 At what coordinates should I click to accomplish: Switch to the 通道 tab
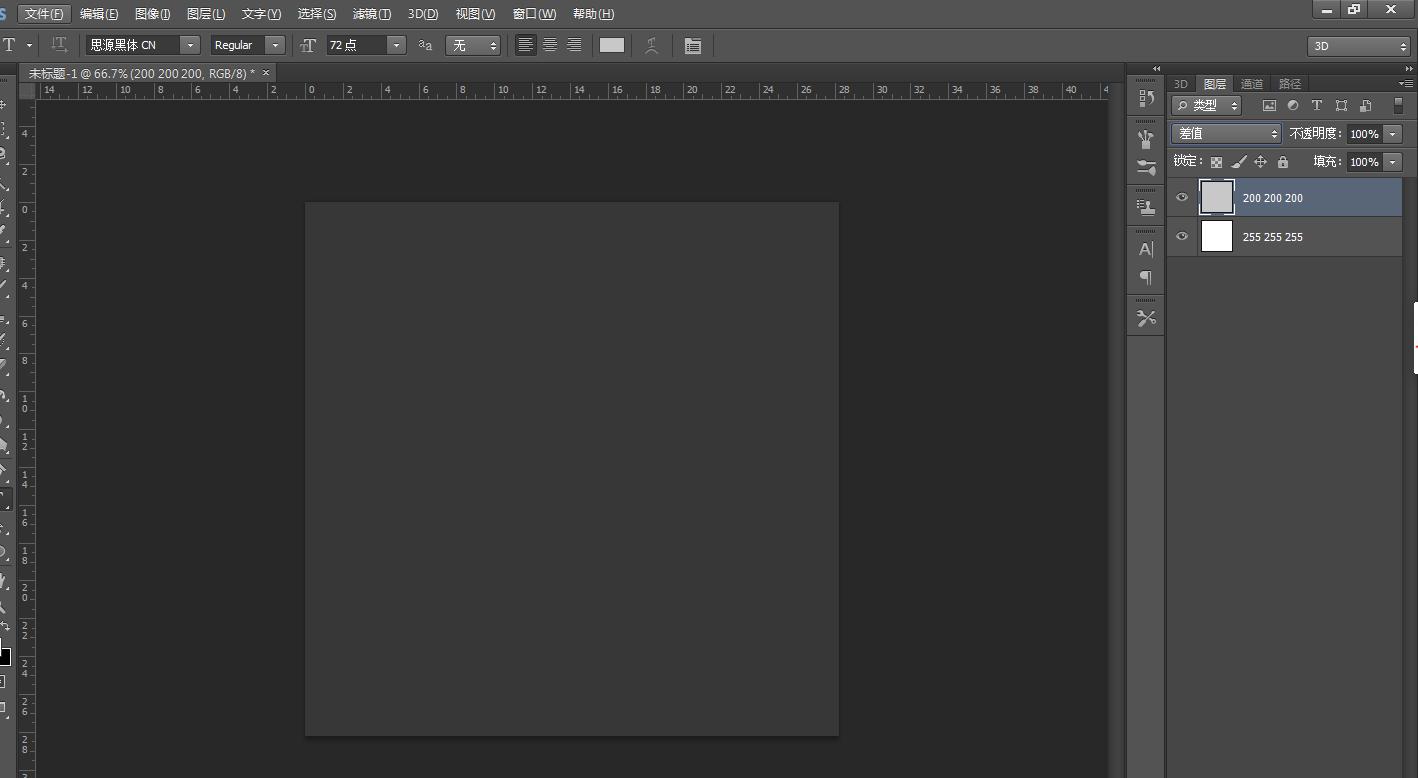point(1252,84)
